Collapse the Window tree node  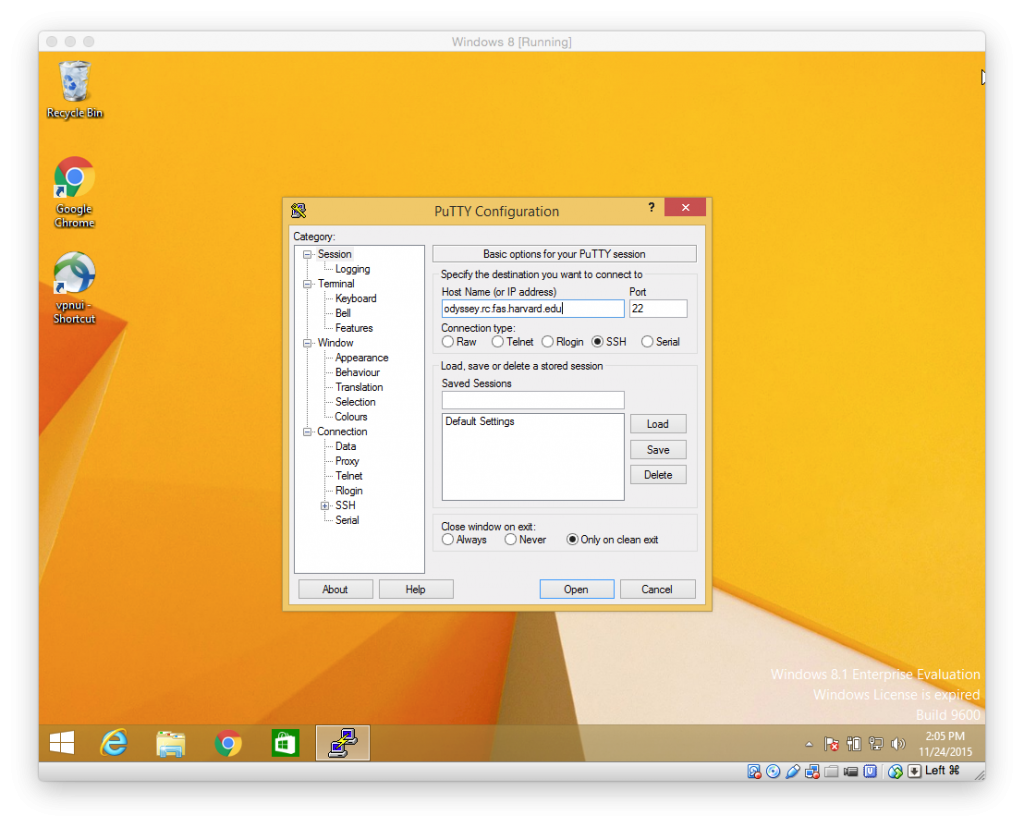[307, 344]
